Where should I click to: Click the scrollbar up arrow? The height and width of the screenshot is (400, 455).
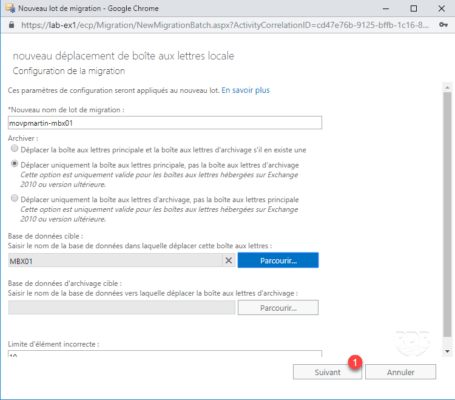447,87
